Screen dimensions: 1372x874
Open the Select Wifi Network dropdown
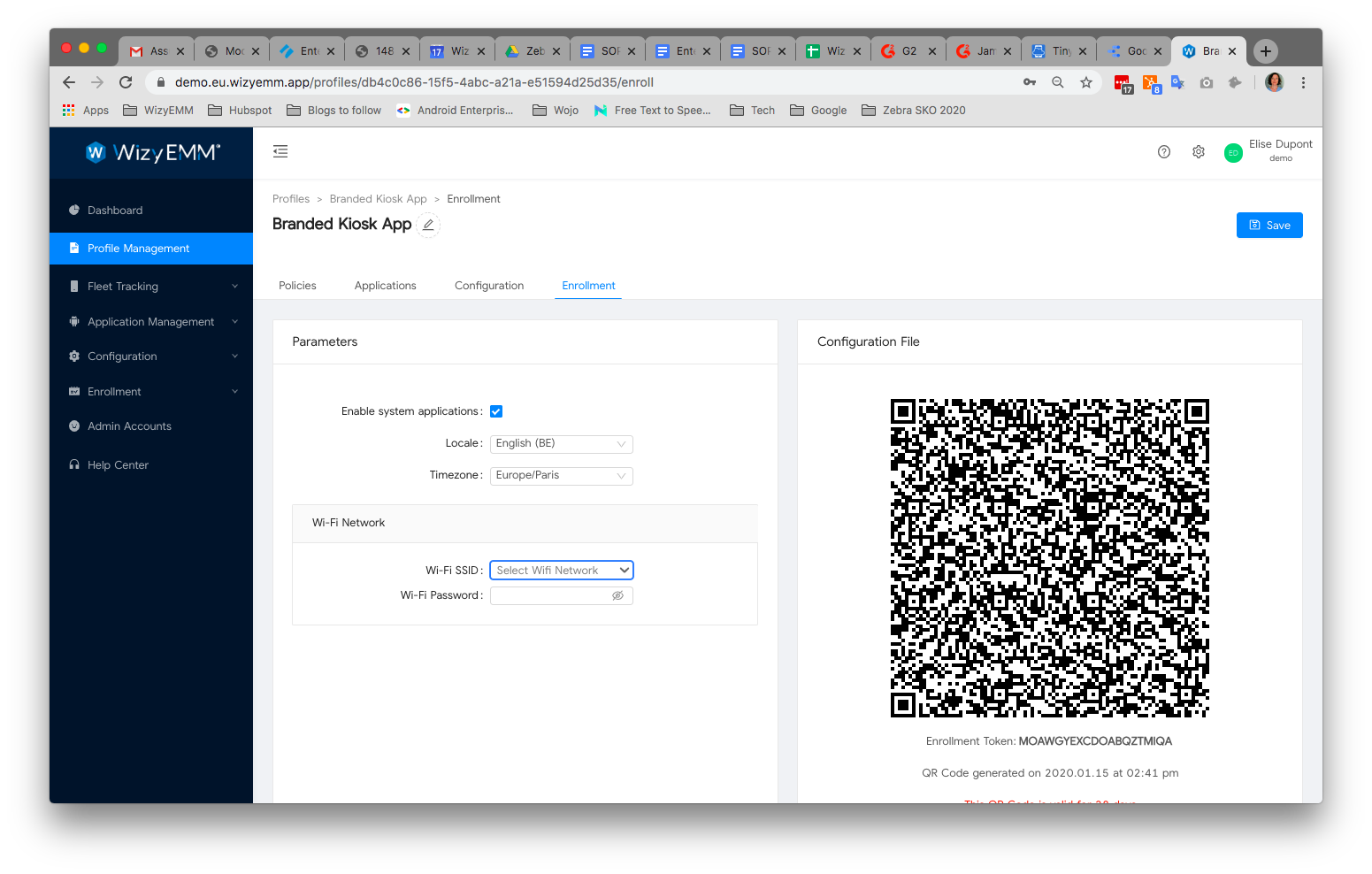562,571
